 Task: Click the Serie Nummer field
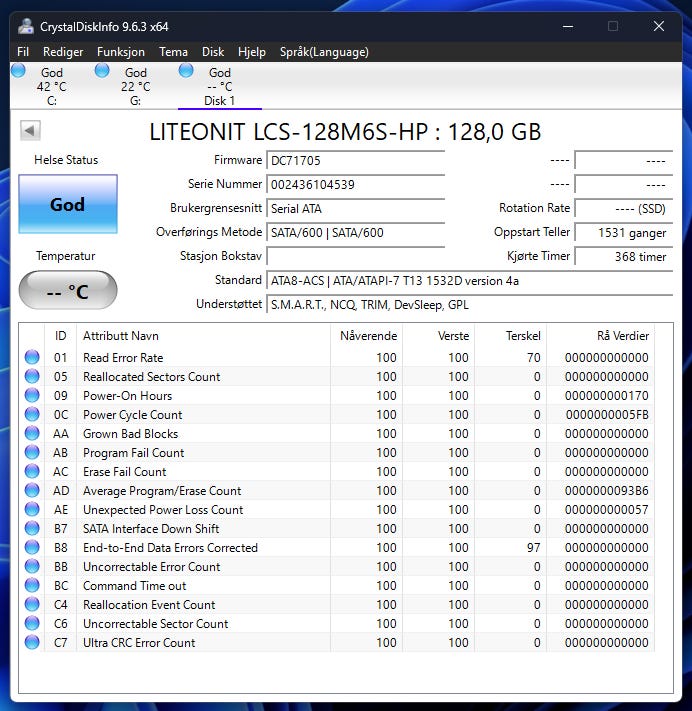(x=355, y=185)
